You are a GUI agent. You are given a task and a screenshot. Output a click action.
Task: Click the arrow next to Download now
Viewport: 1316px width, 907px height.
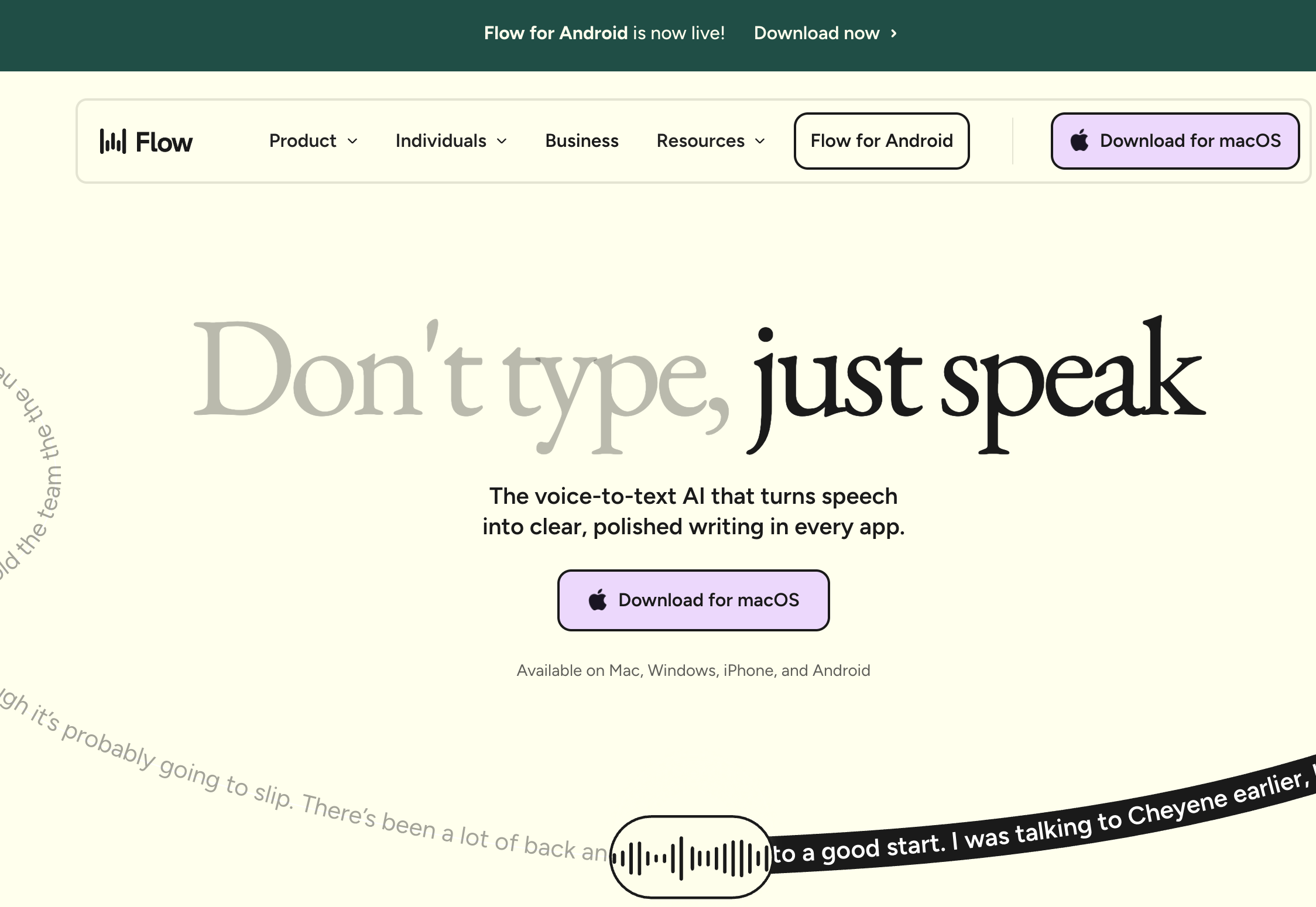[x=894, y=33]
